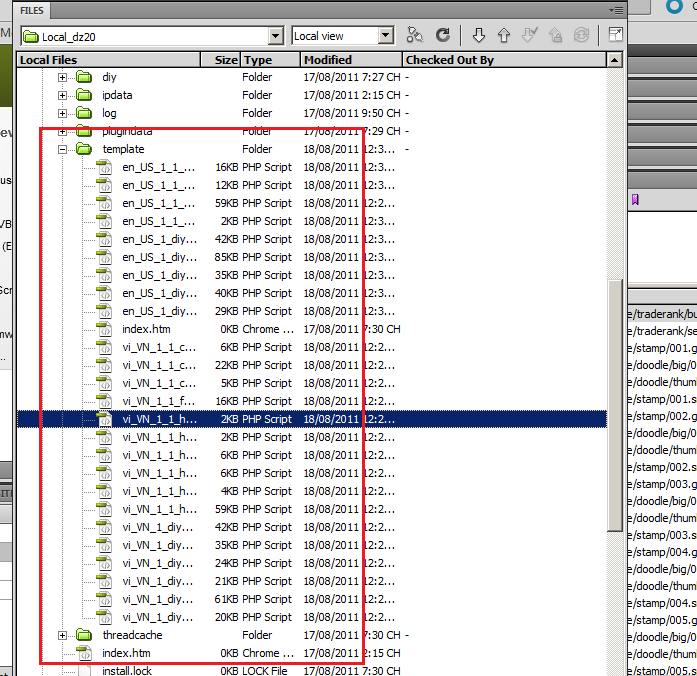The image size is (697, 676).
Task: Expand the diy folder
Action: point(62,77)
